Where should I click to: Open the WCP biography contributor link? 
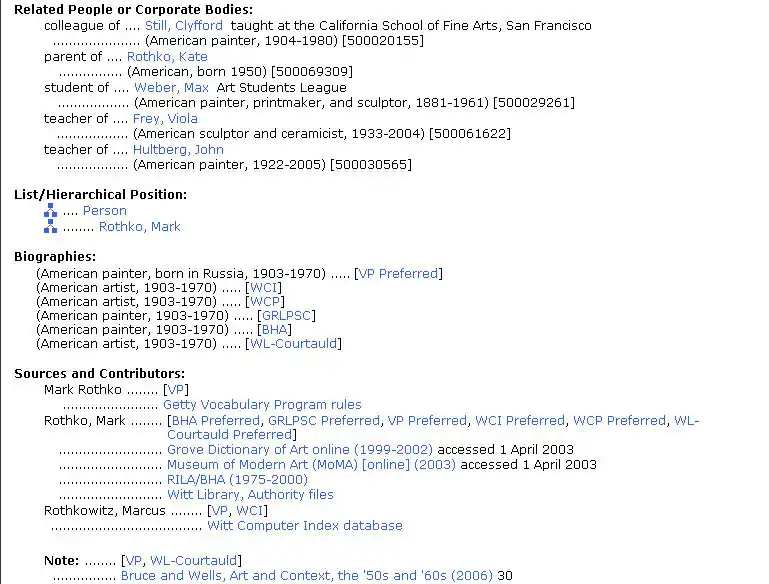tap(265, 302)
